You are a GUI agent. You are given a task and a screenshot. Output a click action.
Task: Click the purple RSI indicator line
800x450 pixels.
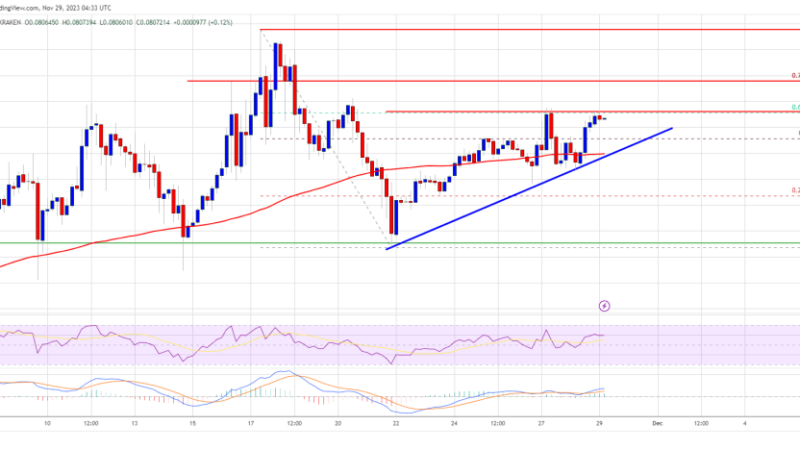pyautogui.click(x=302, y=343)
